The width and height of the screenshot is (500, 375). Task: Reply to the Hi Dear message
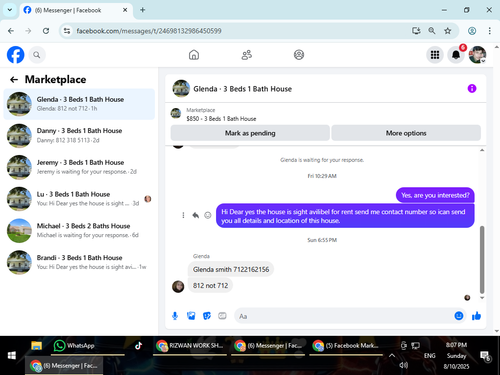pyautogui.click(x=196, y=215)
